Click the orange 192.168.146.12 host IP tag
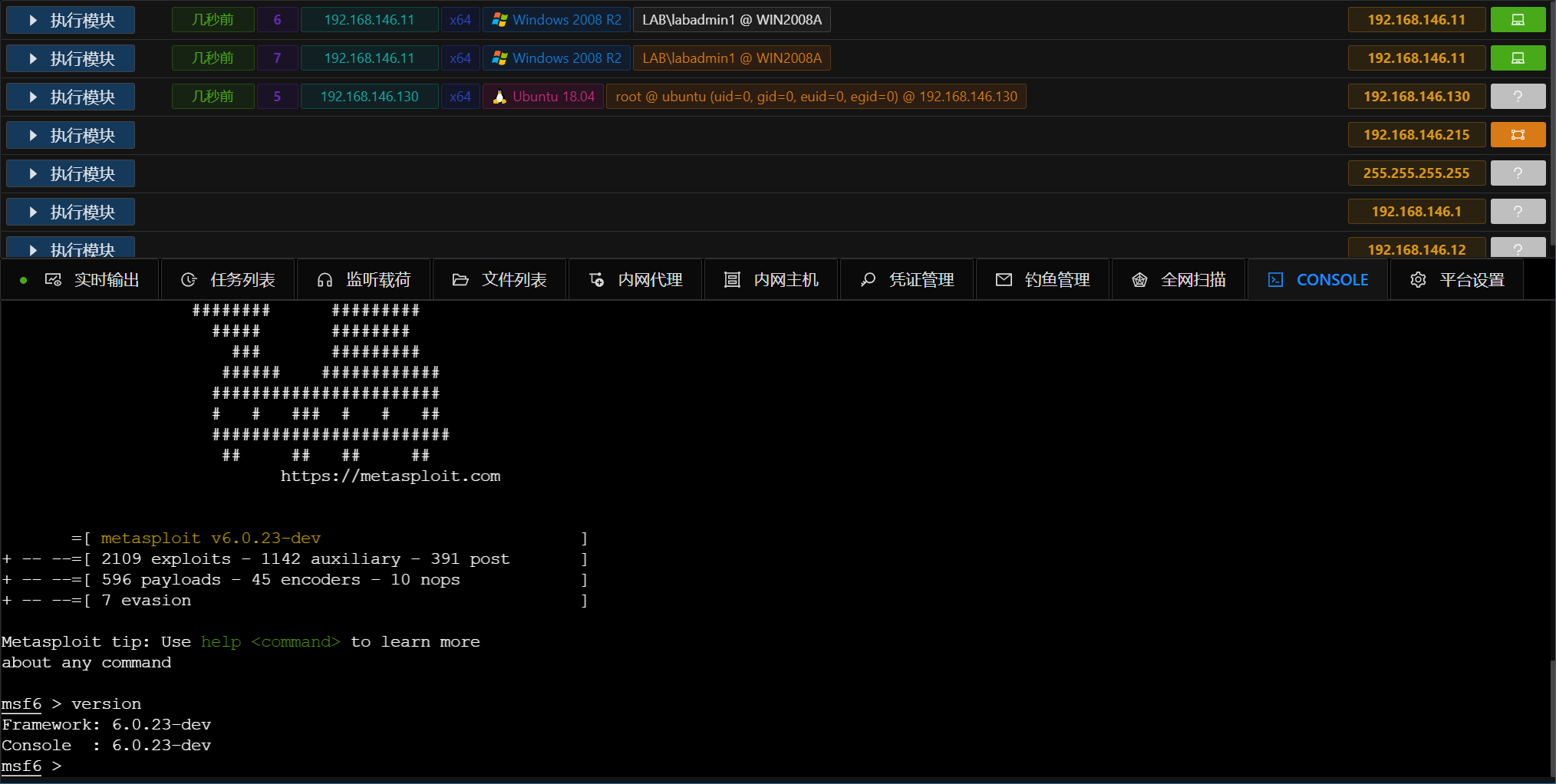This screenshot has width=1556, height=784. (1416, 249)
